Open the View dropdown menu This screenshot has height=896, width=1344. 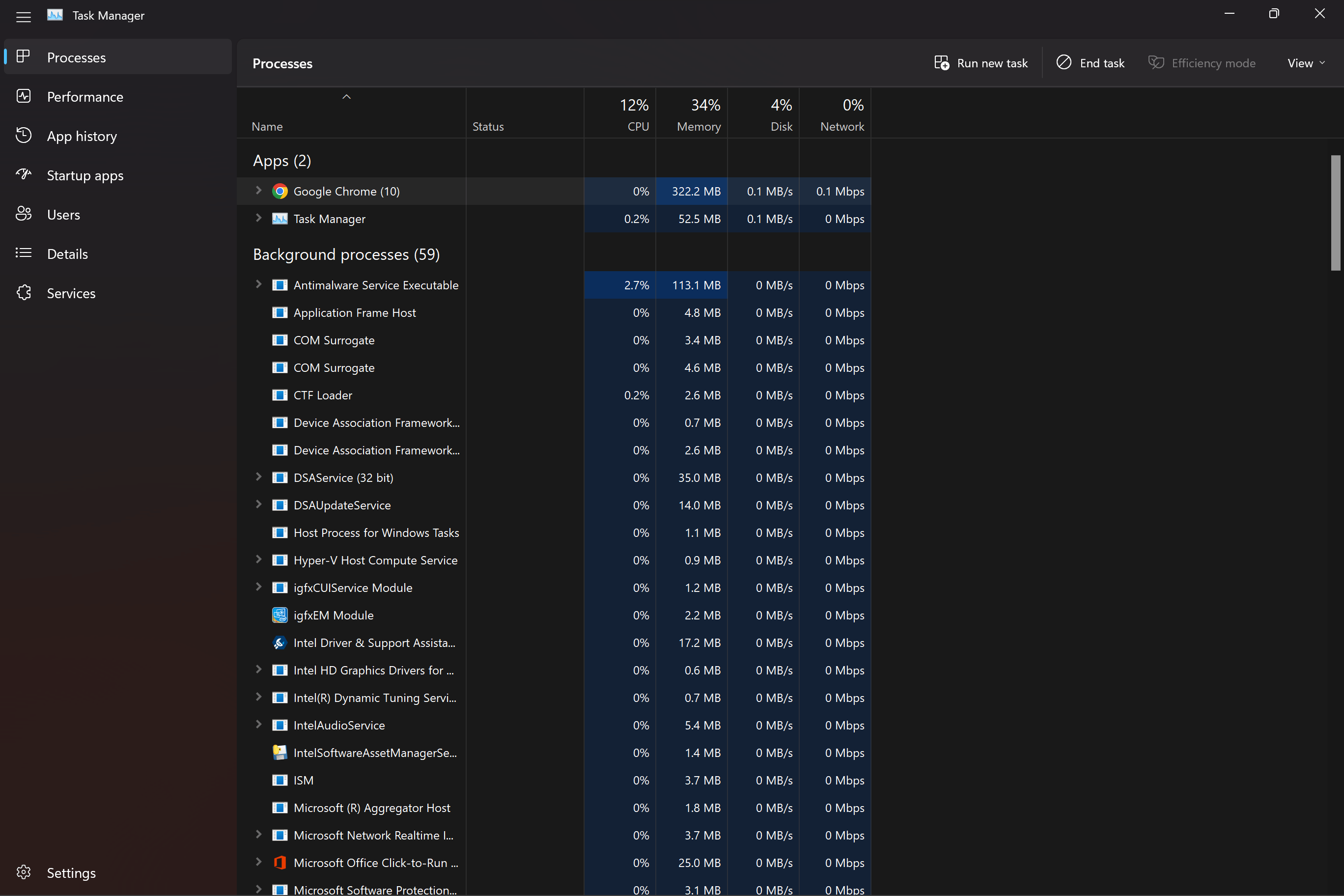click(1306, 63)
